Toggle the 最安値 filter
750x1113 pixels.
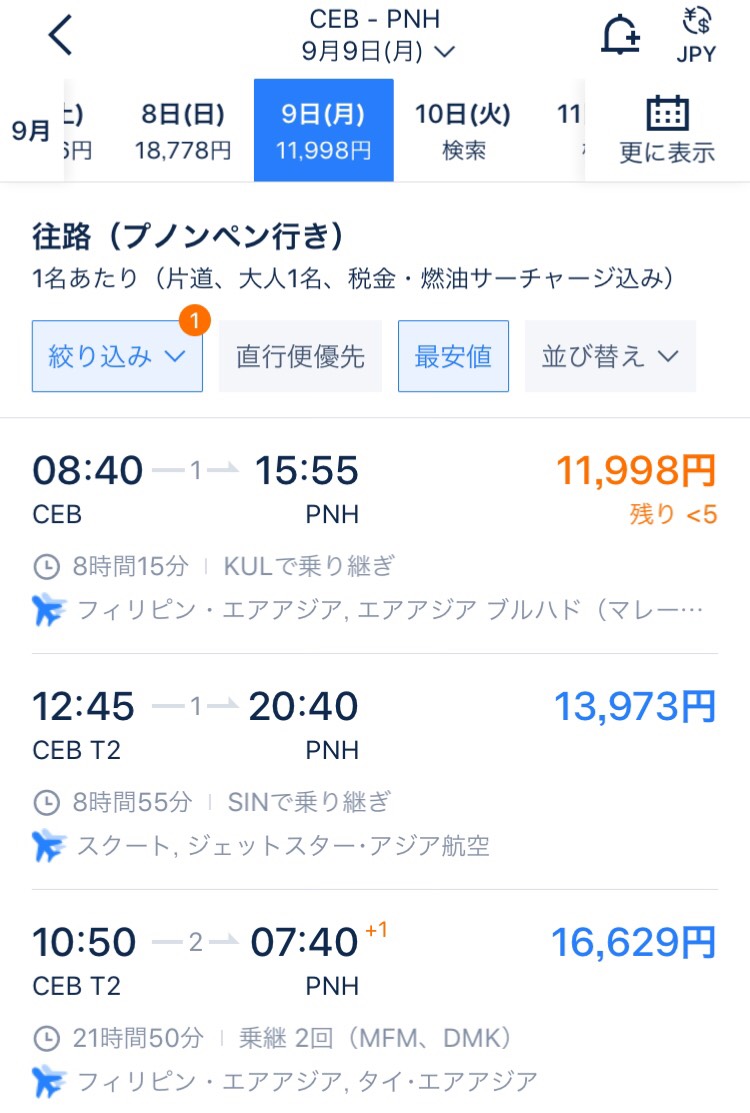tap(453, 356)
